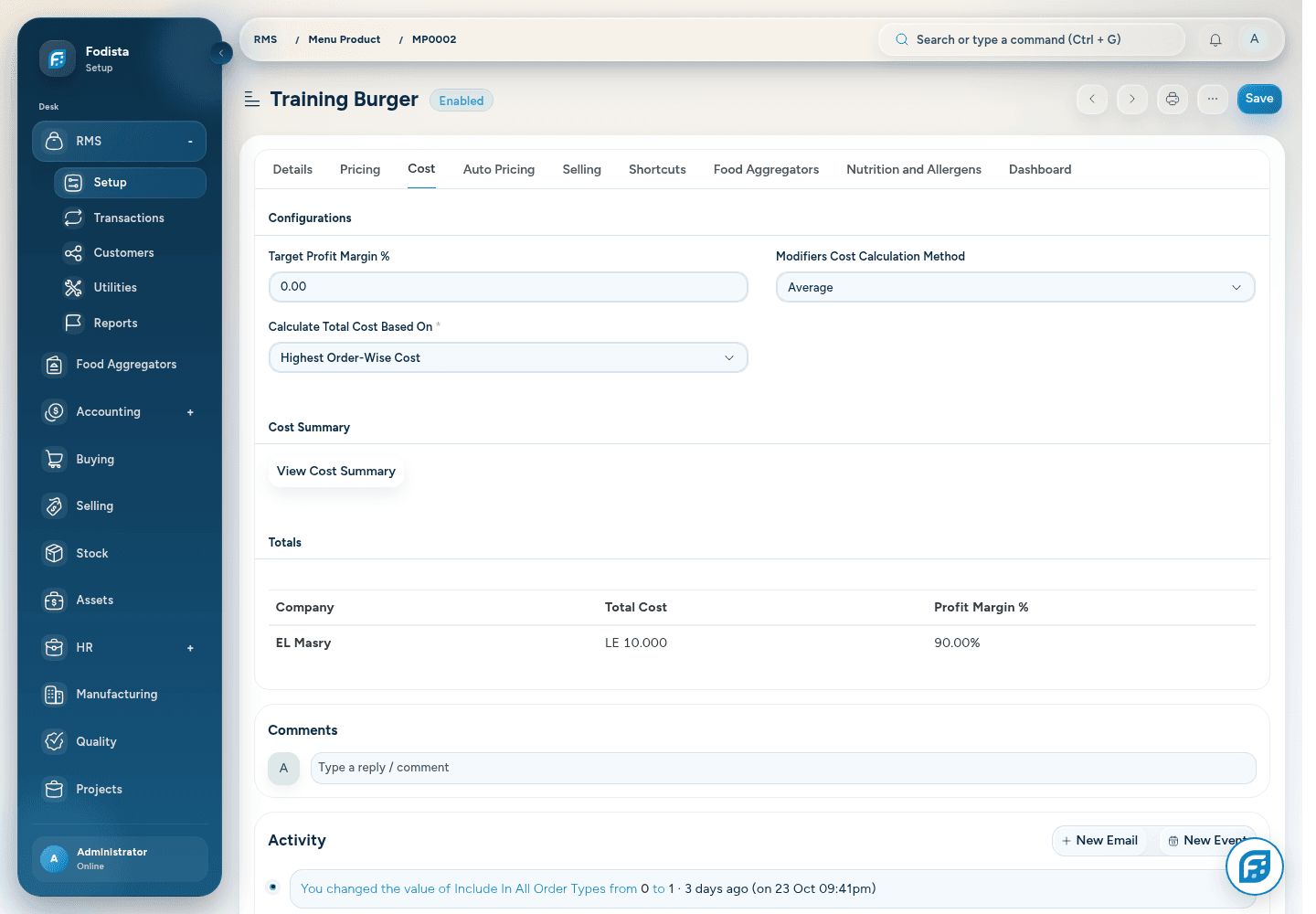Screen dimensions: 1316x914
Task: Go to next document arrow
Action: tap(1132, 99)
